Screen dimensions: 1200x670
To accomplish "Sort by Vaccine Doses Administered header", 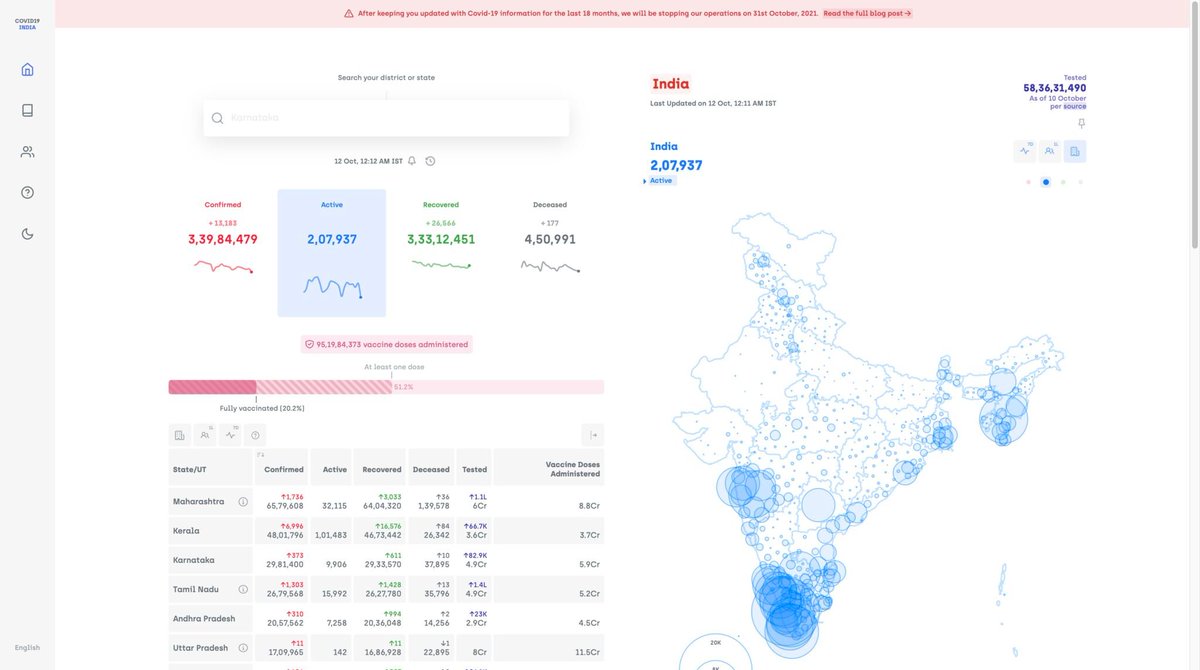I will [549, 467].
